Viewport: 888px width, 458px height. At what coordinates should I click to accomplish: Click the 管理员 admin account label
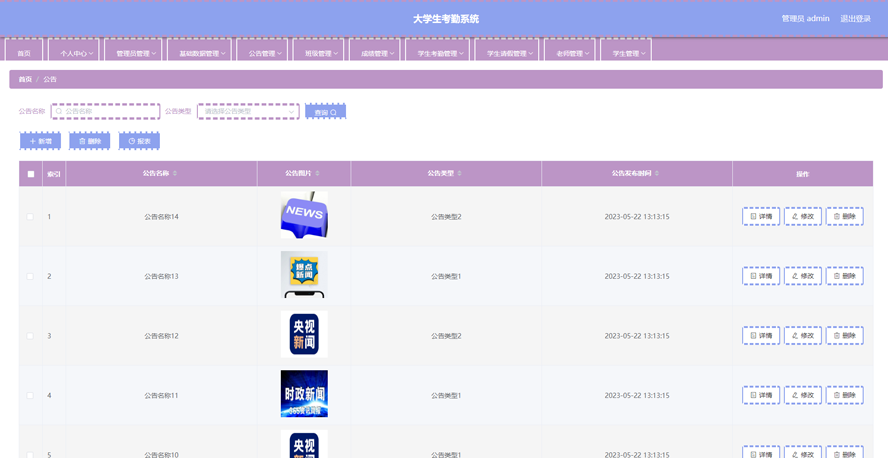pyautogui.click(x=805, y=19)
